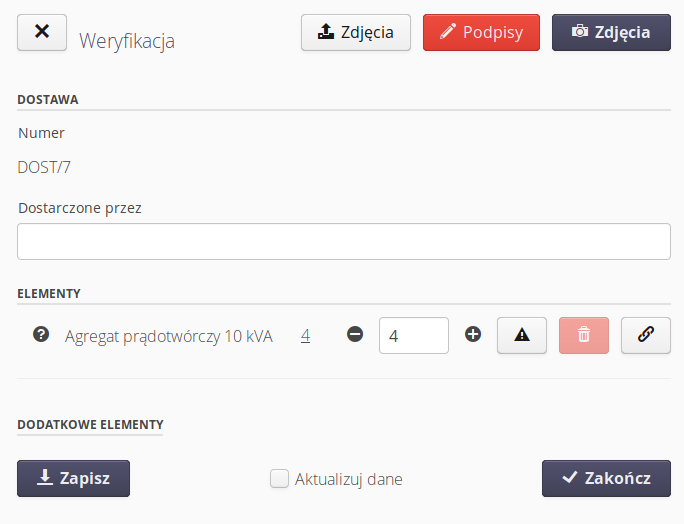Decrease quantity with the minus icon
Image resolution: width=684 pixels, height=524 pixels.
(x=355, y=335)
